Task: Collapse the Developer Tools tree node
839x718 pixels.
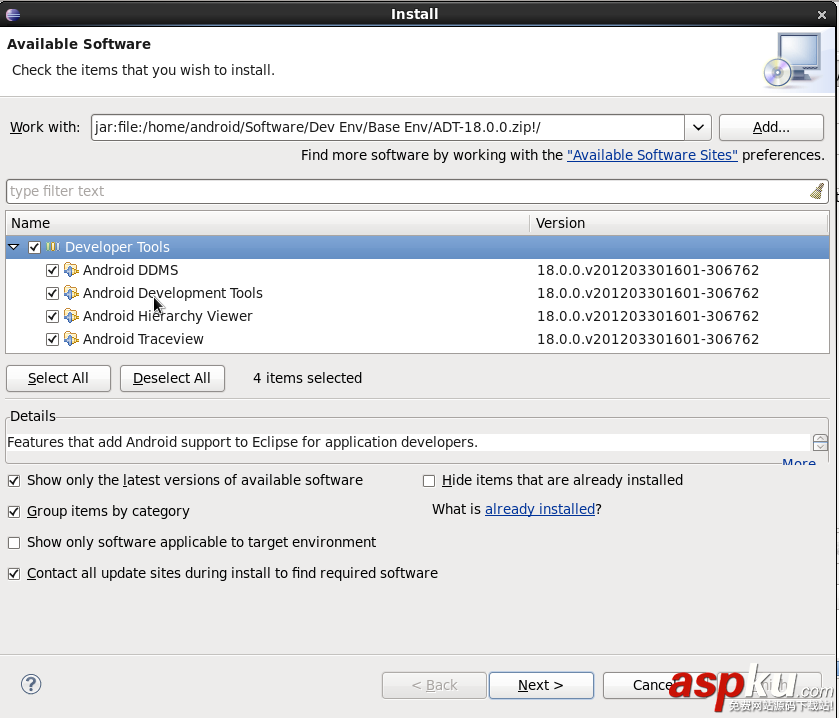Action: (14, 247)
